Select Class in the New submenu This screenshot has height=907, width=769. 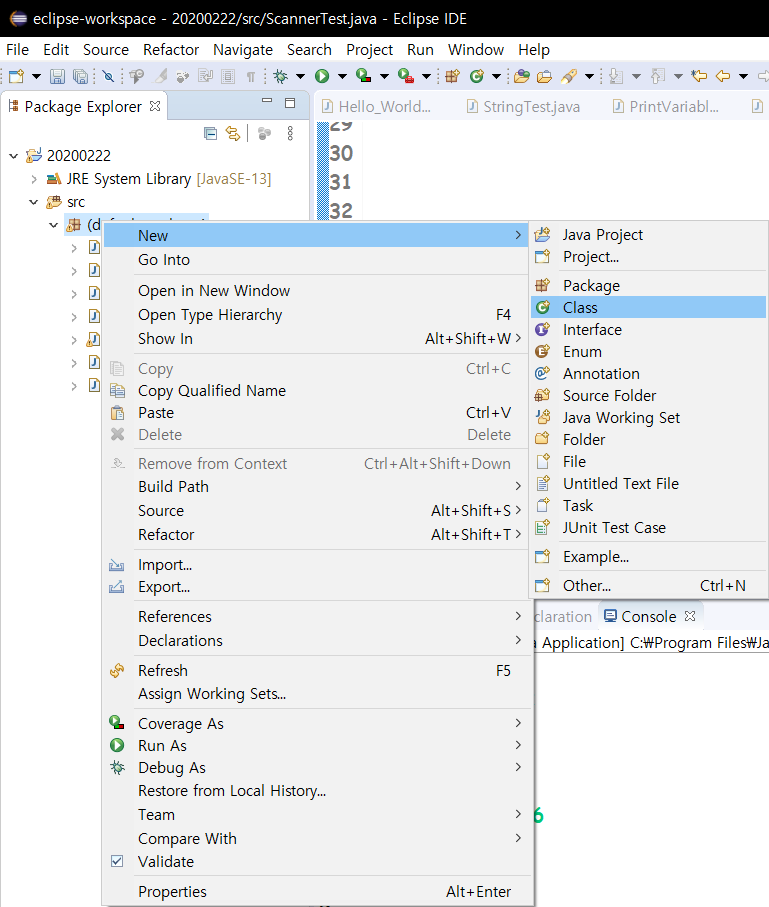pos(648,308)
